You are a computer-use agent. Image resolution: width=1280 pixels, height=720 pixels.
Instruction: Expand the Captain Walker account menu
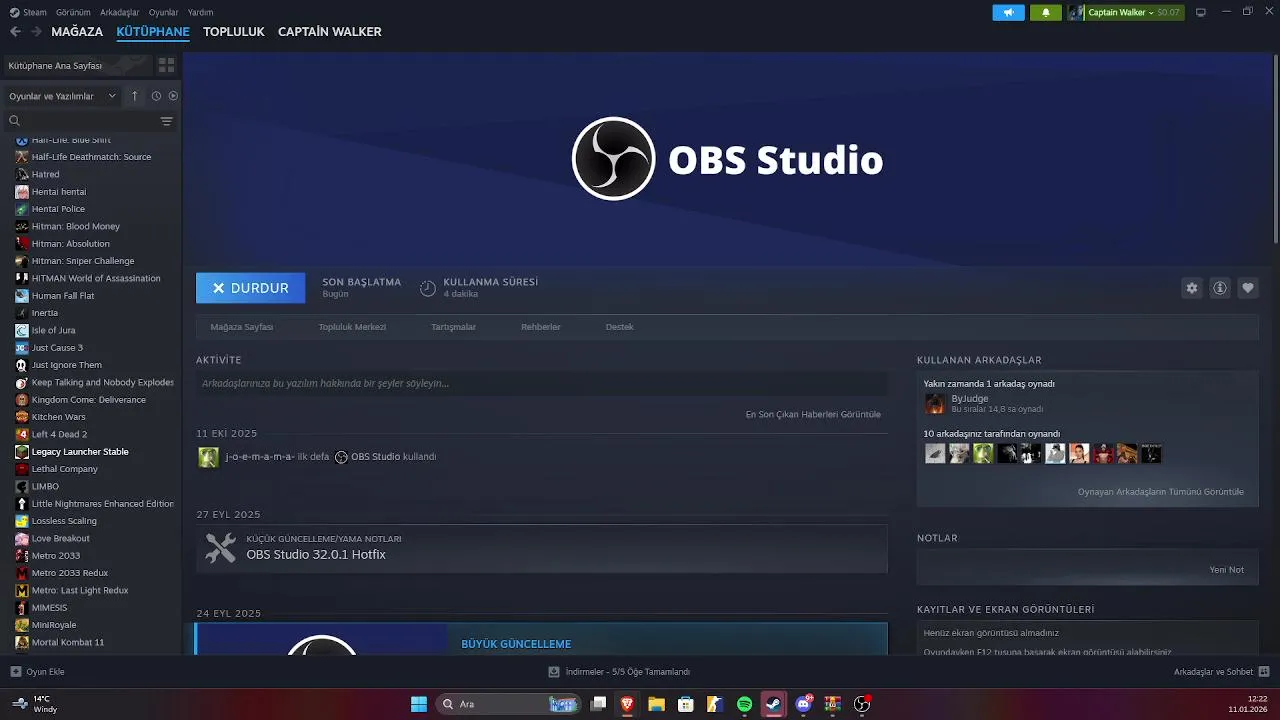(1126, 12)
